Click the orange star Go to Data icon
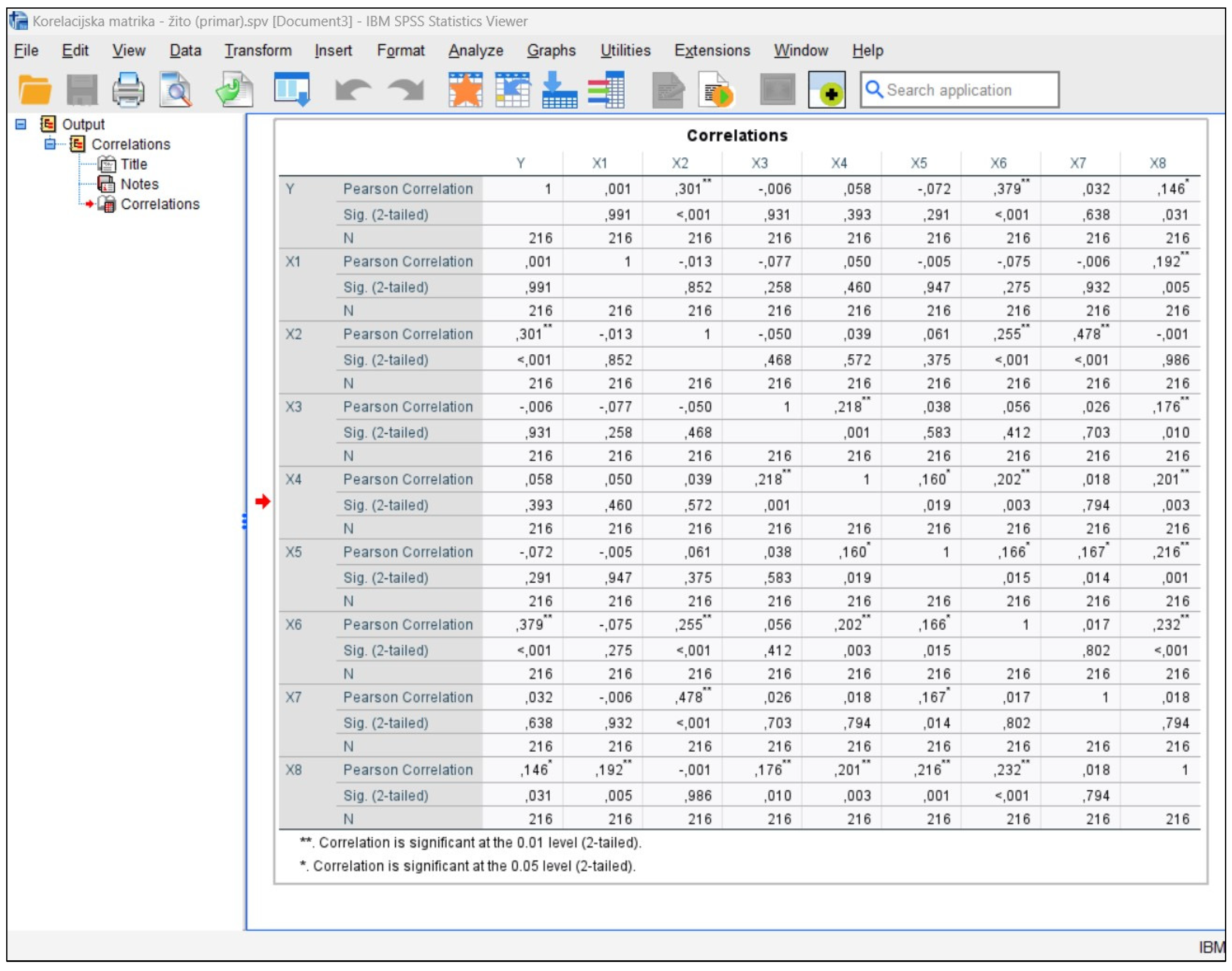This screenshot has height=971, width=1232. [465, 90]
